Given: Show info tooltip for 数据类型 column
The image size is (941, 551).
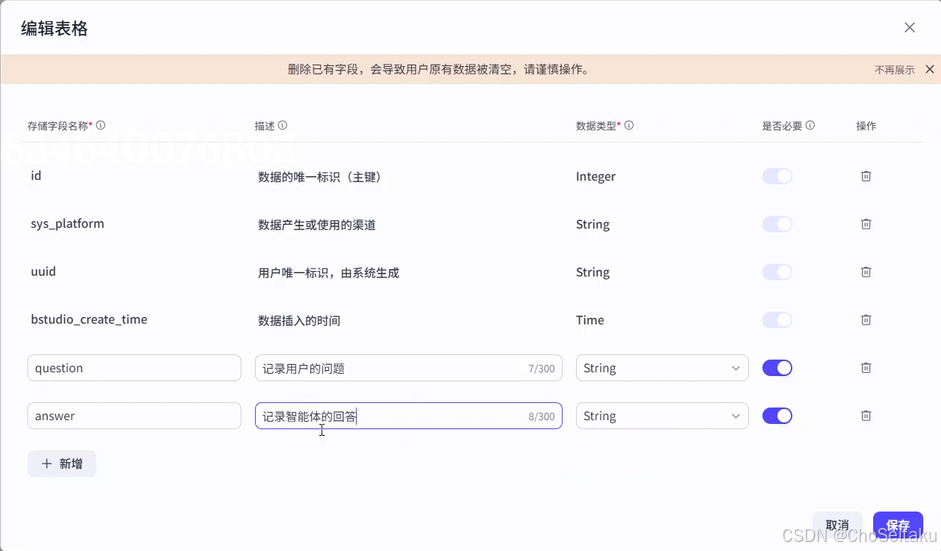Looking at the screenshot, I should pos(629,125).
